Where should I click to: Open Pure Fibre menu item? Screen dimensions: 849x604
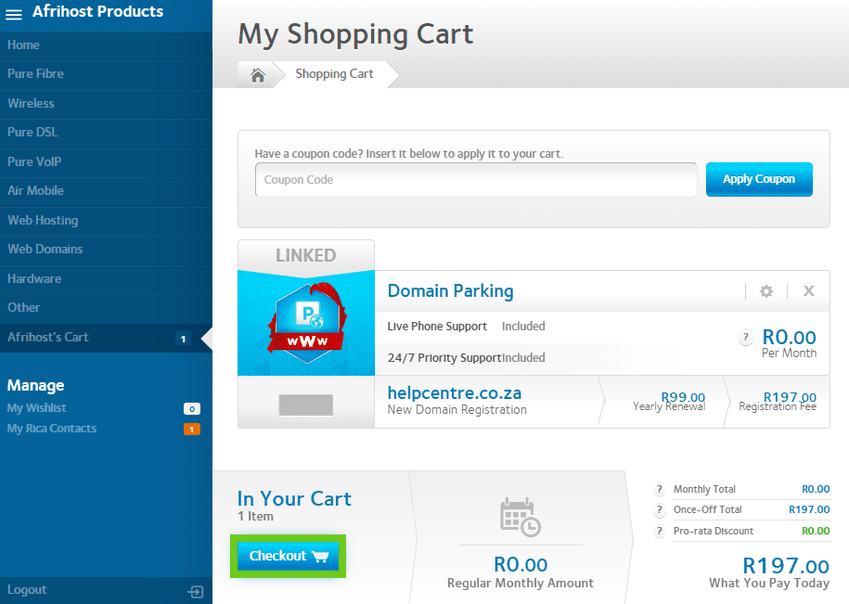pyautogui.click(x=36, y=74)
